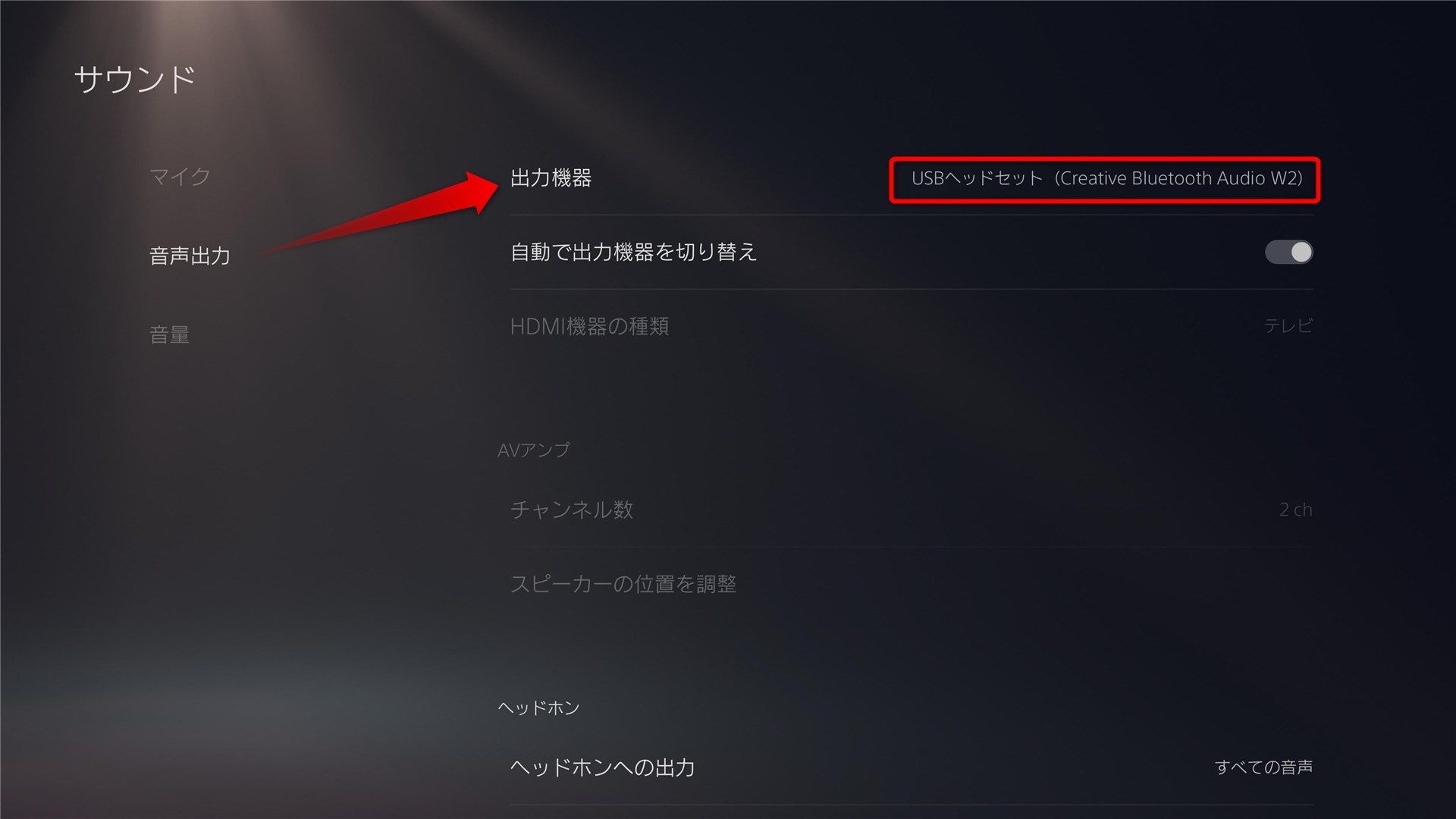
Task: Toggle the 自動で出力機器を切り替え switch
Action: [x=1288, y=252]
